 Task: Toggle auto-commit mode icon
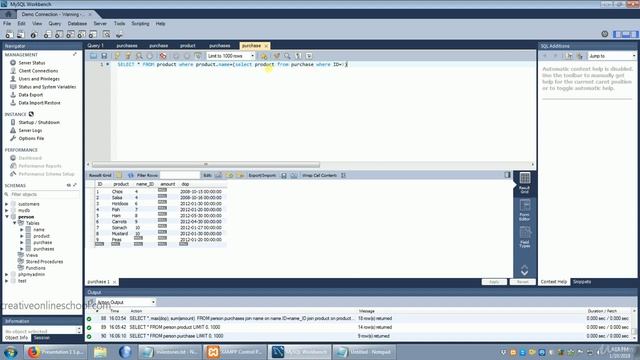click(198, 56)
